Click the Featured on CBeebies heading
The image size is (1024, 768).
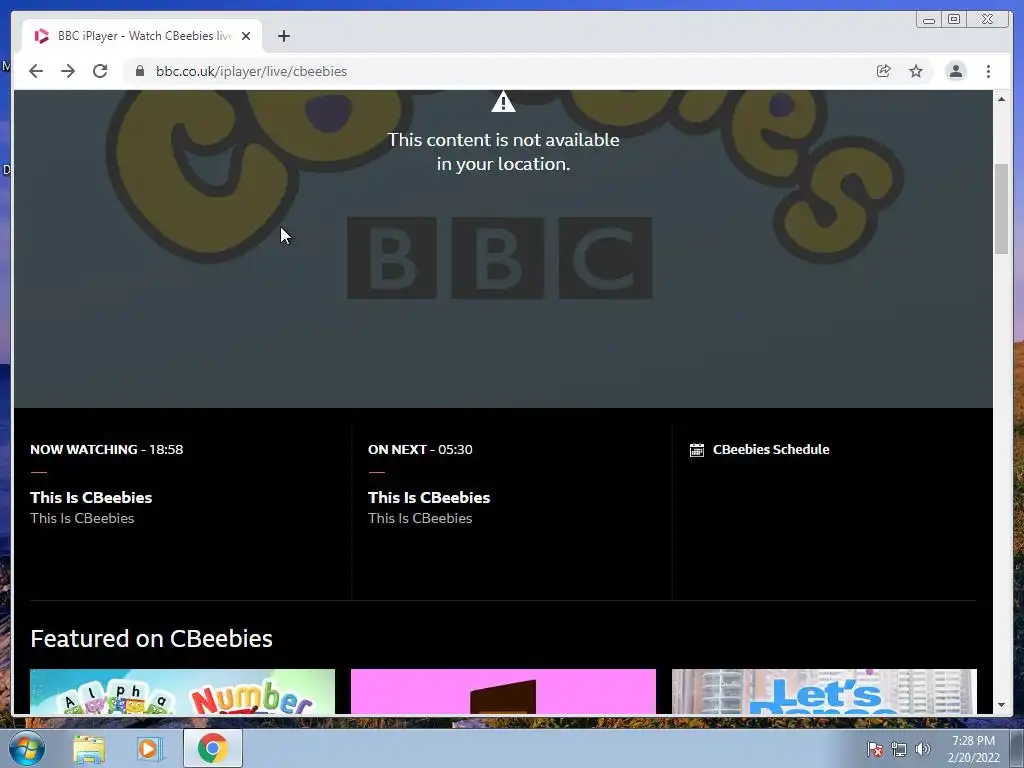[151, 639]
